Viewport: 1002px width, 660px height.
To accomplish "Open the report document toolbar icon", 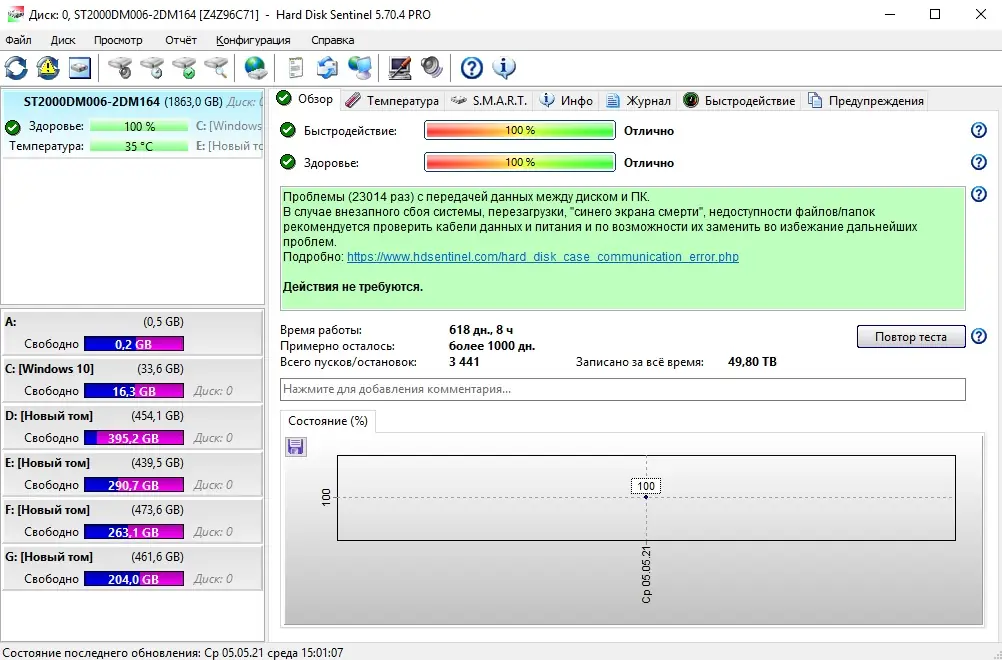I will (294, 68).
